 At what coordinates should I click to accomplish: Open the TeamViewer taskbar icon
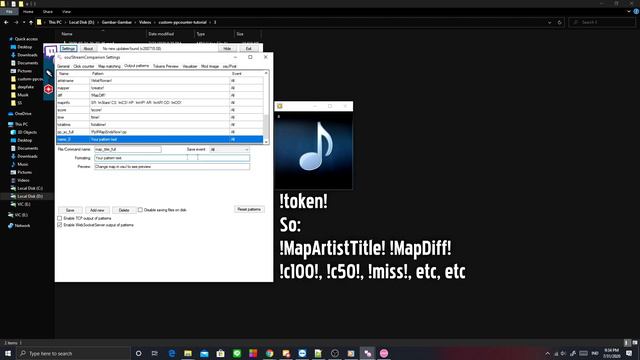pyautogui.click(x=302, y=353)
